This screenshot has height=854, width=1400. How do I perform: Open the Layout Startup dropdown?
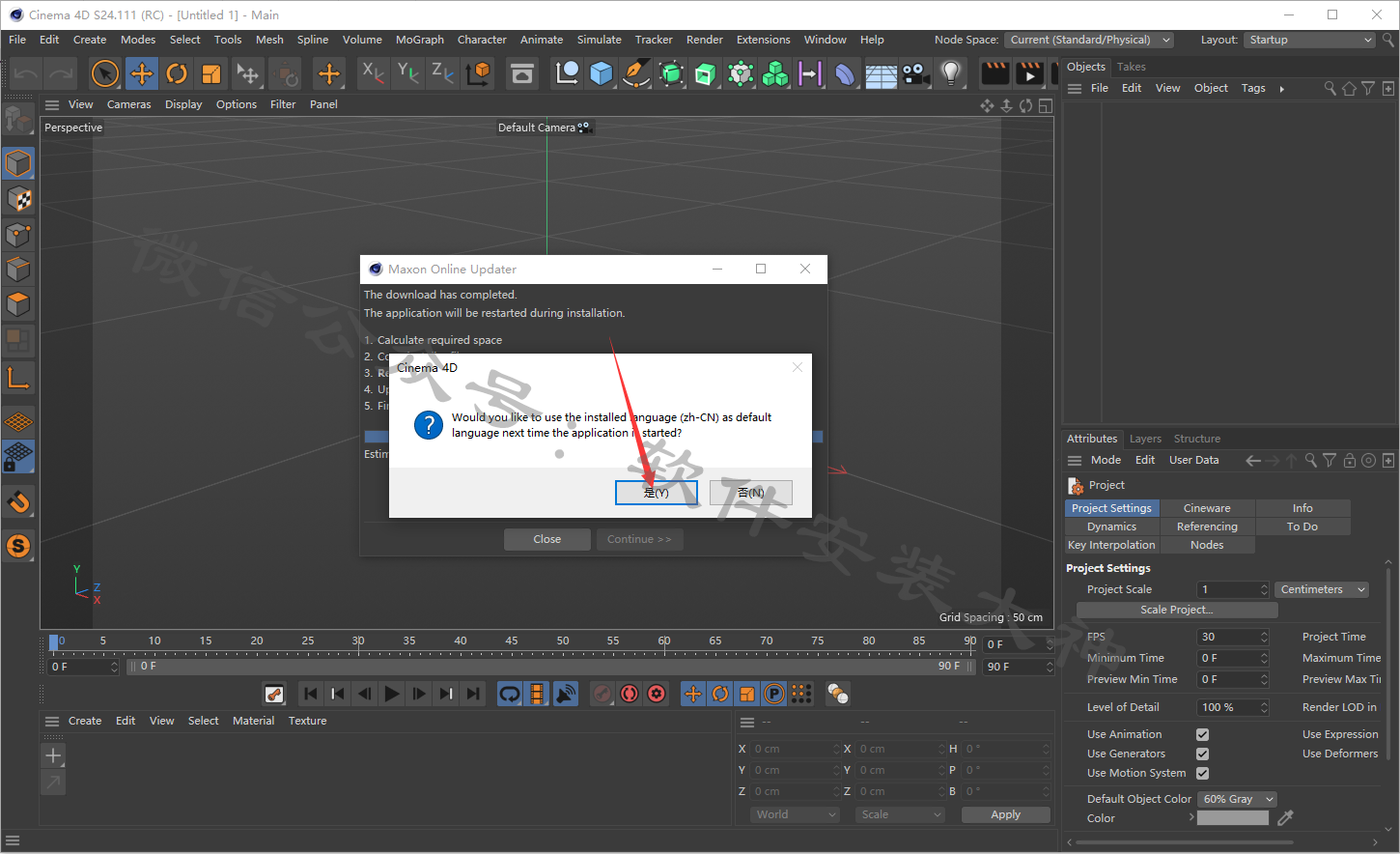pyautogui.click(x=1309, y=40)
